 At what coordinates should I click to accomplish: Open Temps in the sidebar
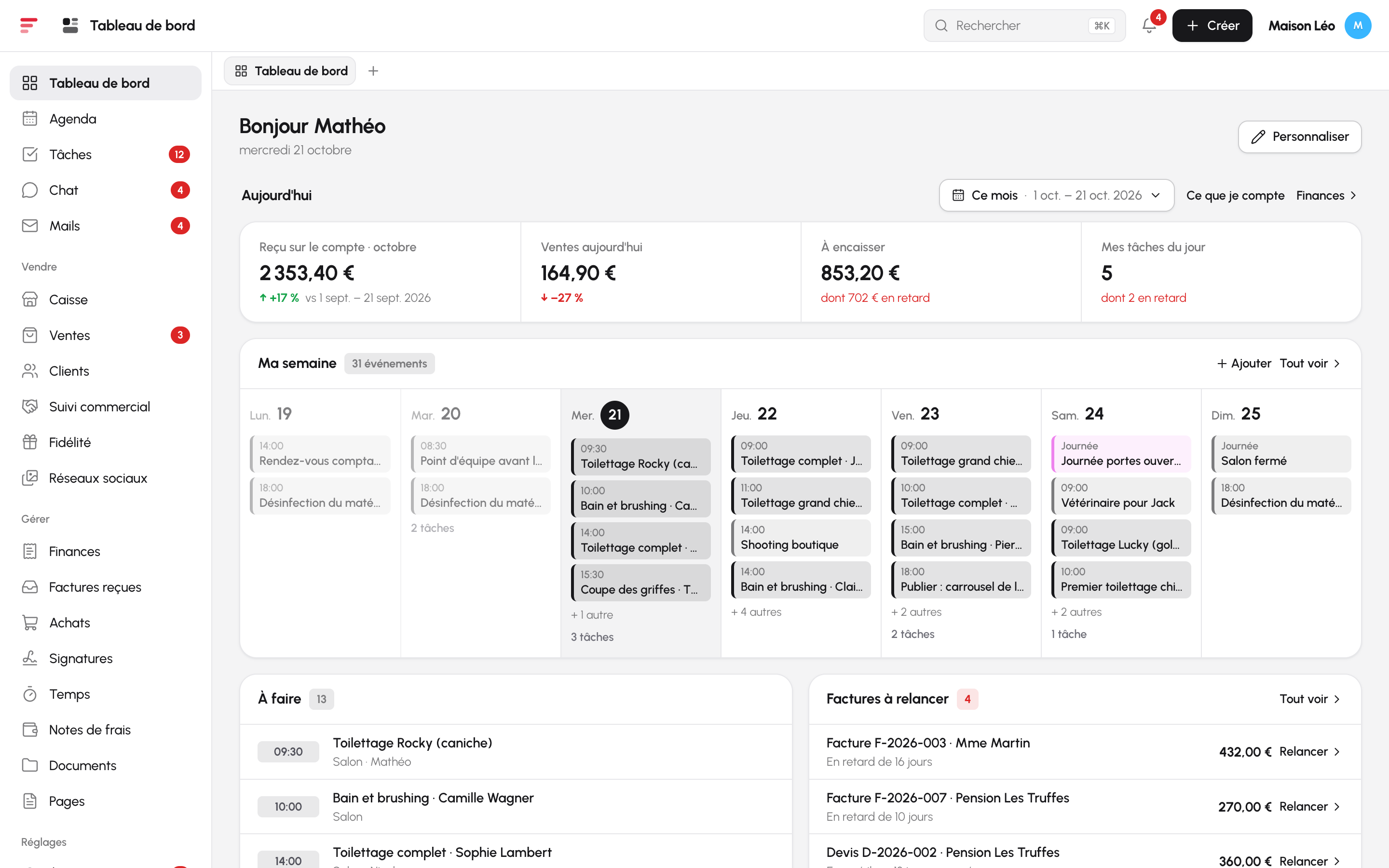coord(106,694)
